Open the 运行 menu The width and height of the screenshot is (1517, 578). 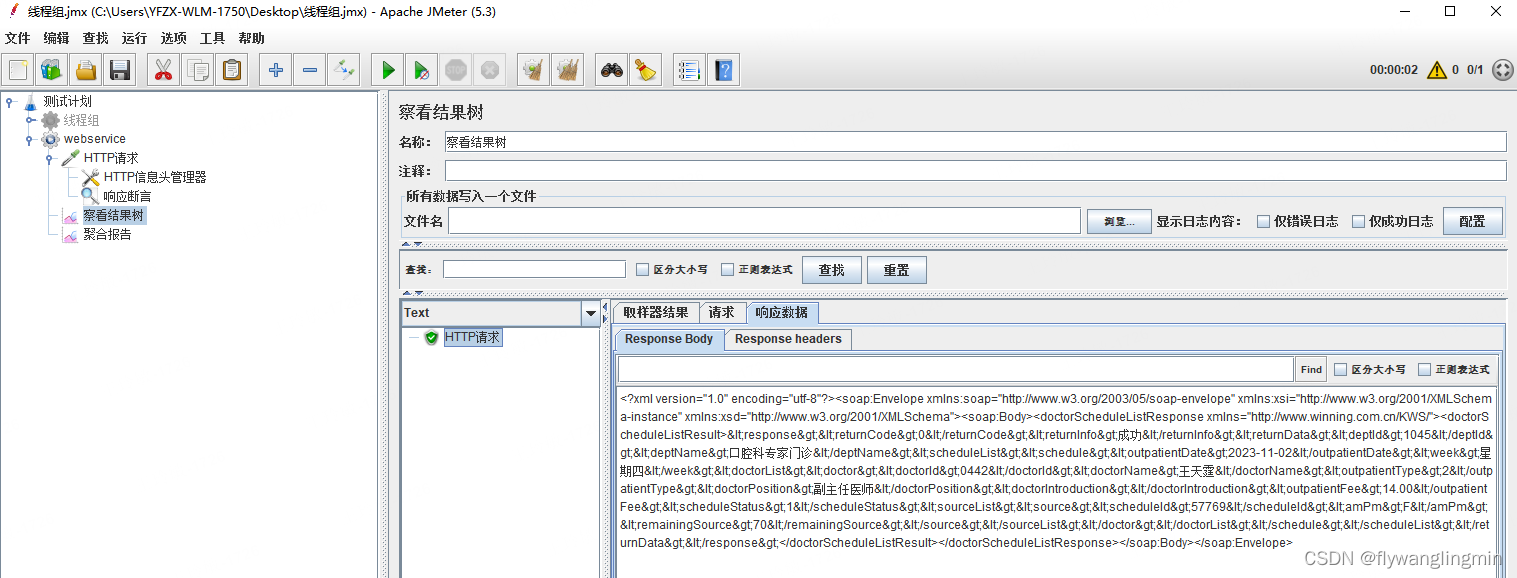[x=133, y=38]
